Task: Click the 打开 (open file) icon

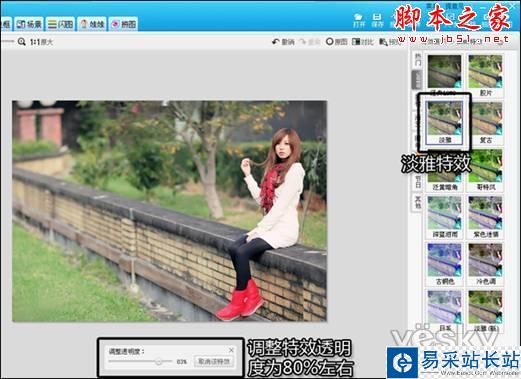Action: coord(358,21)
